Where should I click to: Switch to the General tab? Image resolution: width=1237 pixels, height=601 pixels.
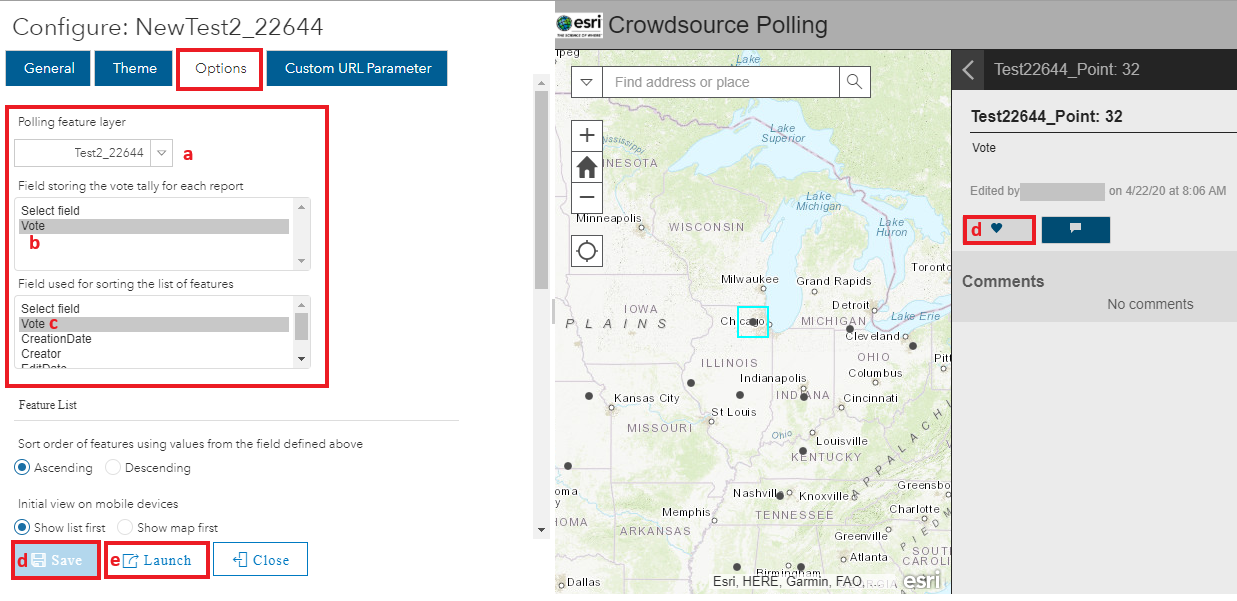point(49,69)
